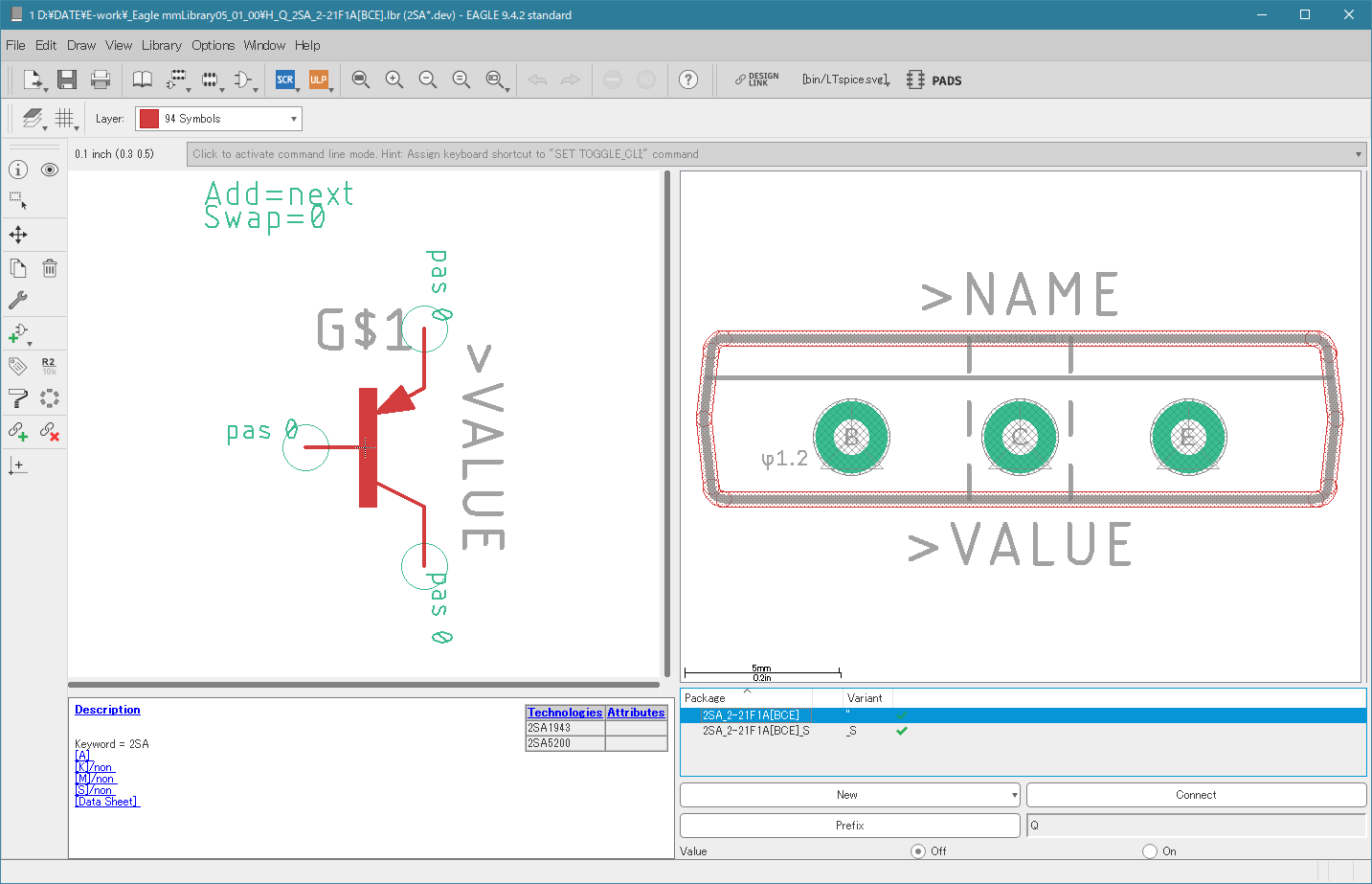This screenshot has height=884, width=1372.
Task: Open the Data Sheet link
Action: 107,802
